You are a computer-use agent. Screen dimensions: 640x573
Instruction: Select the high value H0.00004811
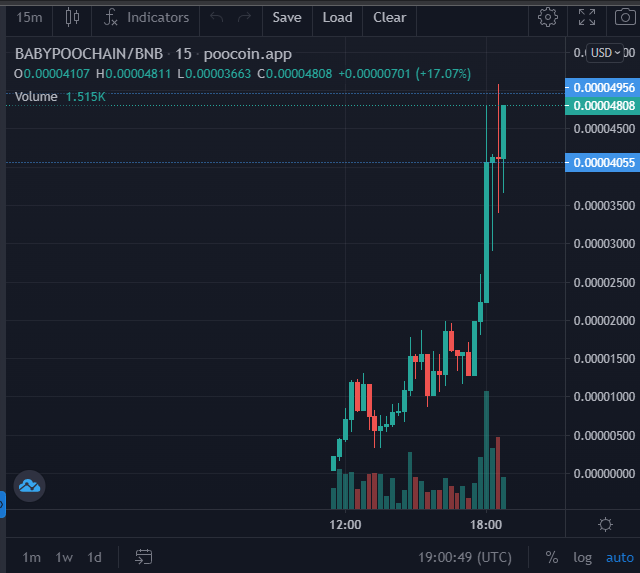pyautogui.click(x=133, y=74)
